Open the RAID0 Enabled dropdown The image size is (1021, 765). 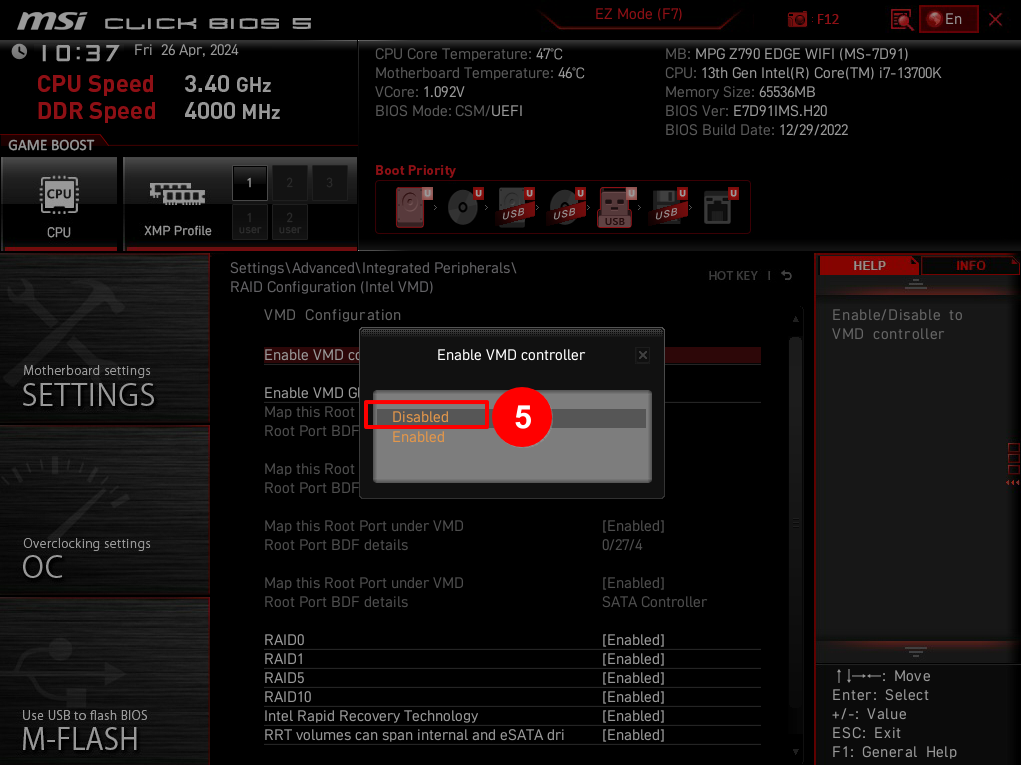tap(635, 639)
